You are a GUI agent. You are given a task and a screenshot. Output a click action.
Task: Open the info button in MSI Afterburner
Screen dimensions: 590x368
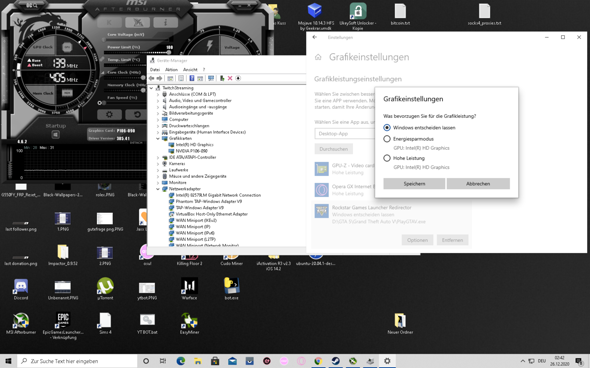click(x=166, y=23)
